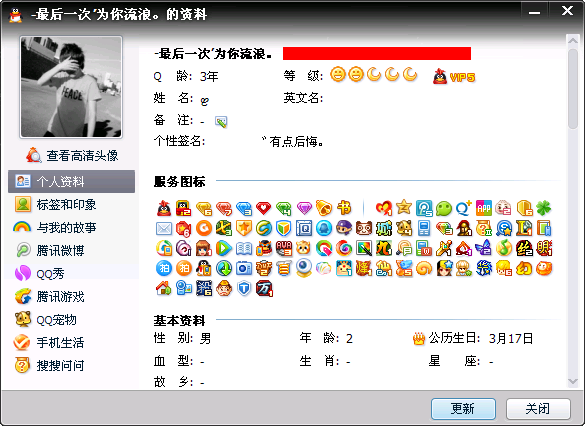Image resolution: width=585 pixels, height=426 pixels.
Task: Click the AVA game service icon
Action: (x=284, y=248)
